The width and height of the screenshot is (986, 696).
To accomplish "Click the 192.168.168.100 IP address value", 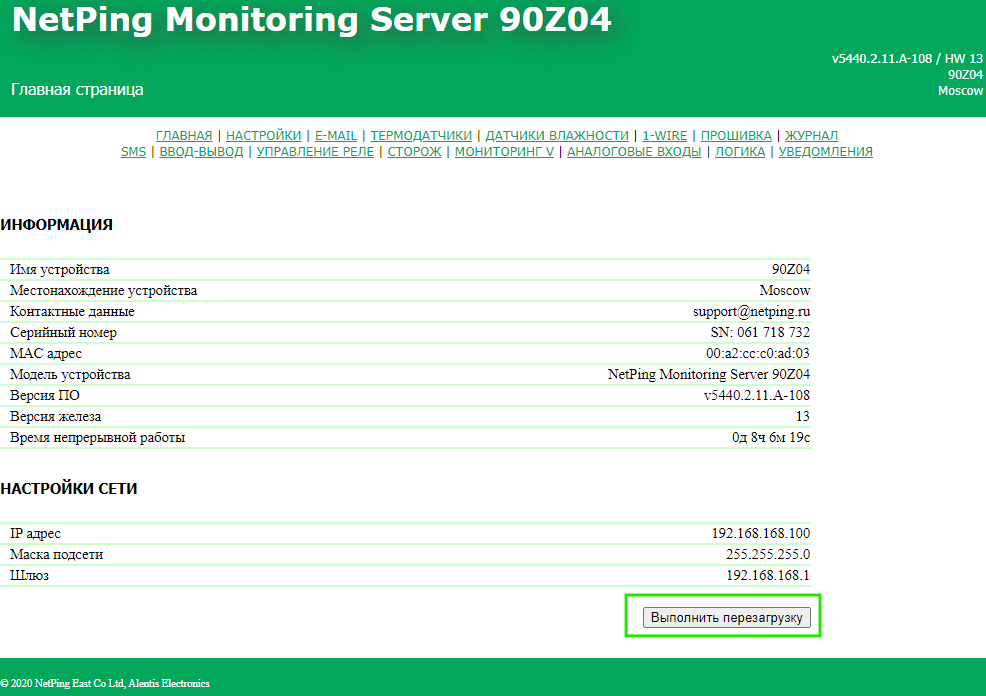I will coord(760,534).
